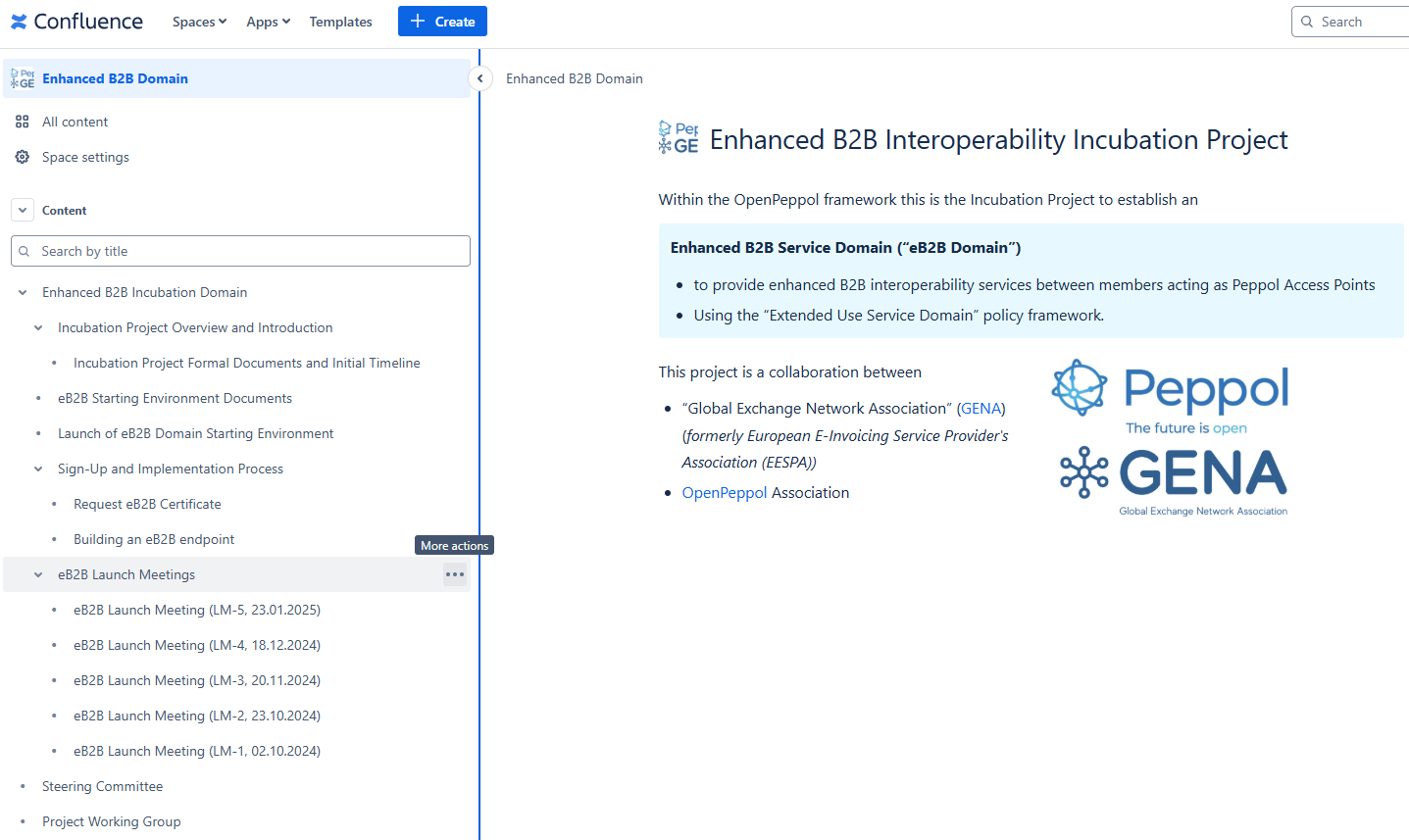This screenshot has width=1409, height=840.
Task: Collapse the Content section chevron
Action: pos(23,211)
